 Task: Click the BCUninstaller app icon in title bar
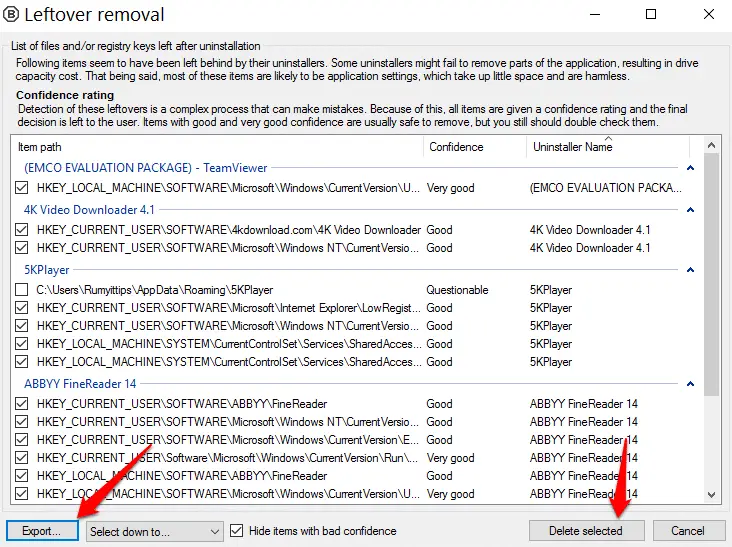click(x=11, y=14)
